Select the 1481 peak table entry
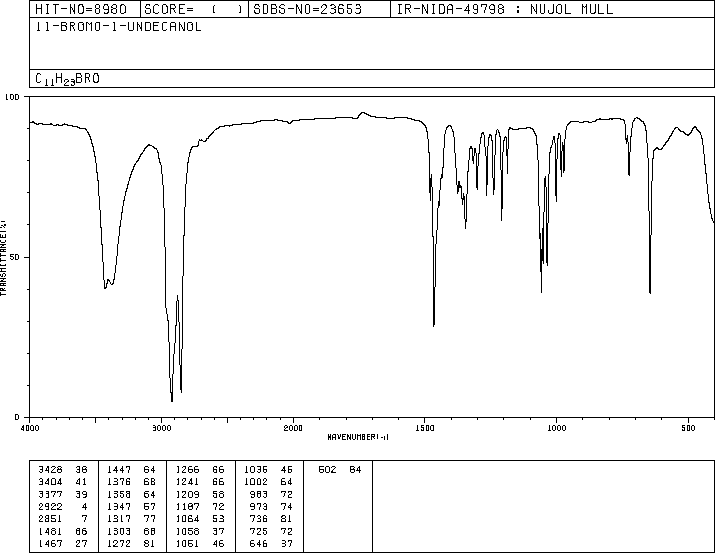Image resolution: width=715 pixels, height=553 pixels. coord(63,531)
